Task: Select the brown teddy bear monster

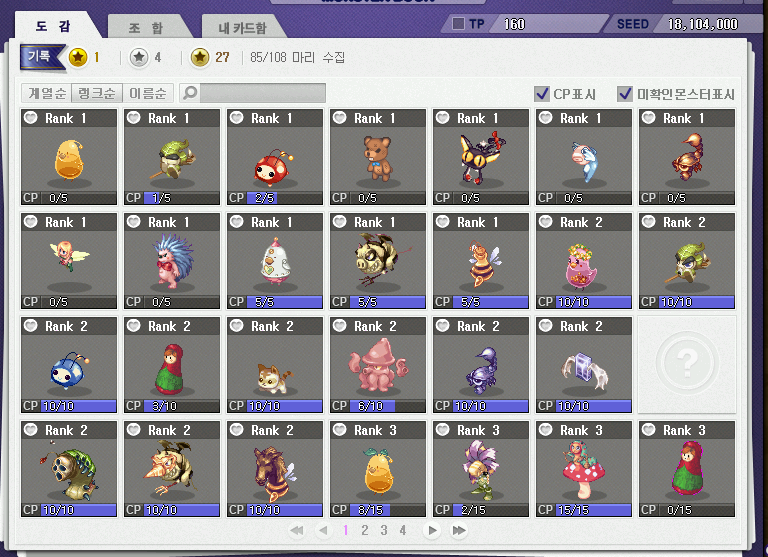Action: click(378, 157)
